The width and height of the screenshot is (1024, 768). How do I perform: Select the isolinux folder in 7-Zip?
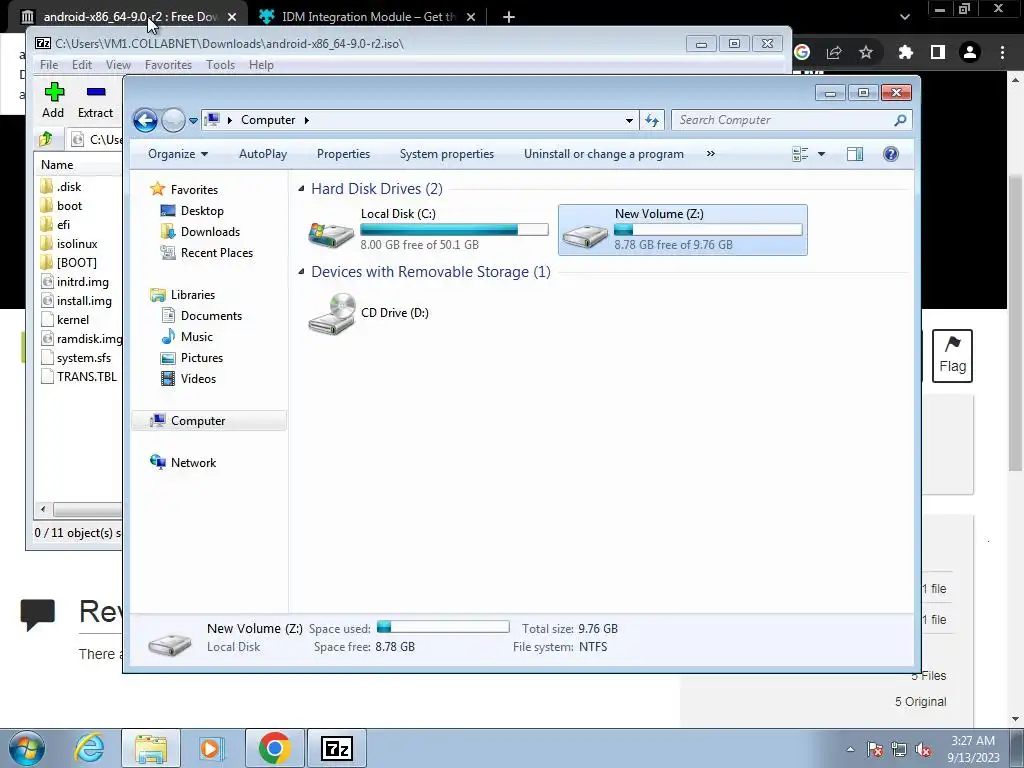click(x=69, y=244)
